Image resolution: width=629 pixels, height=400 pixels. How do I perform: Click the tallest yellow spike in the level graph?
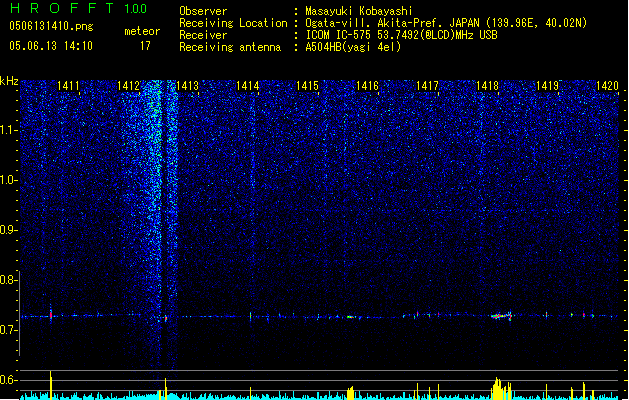click(x=51, y=385)
